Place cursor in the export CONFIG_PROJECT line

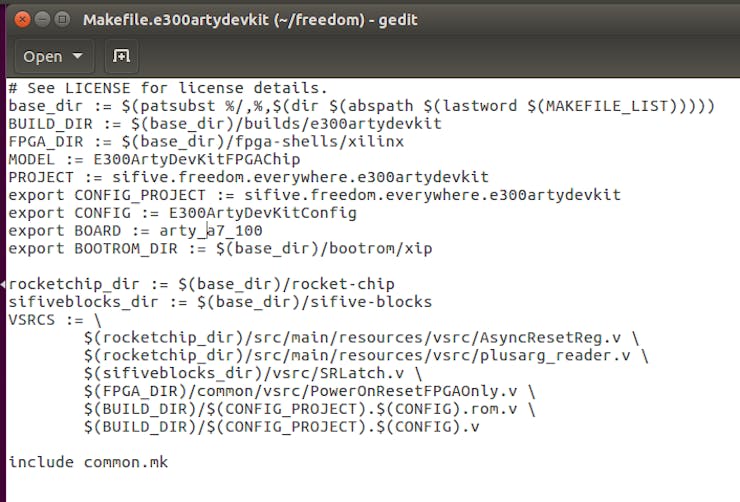click(315, 195)
